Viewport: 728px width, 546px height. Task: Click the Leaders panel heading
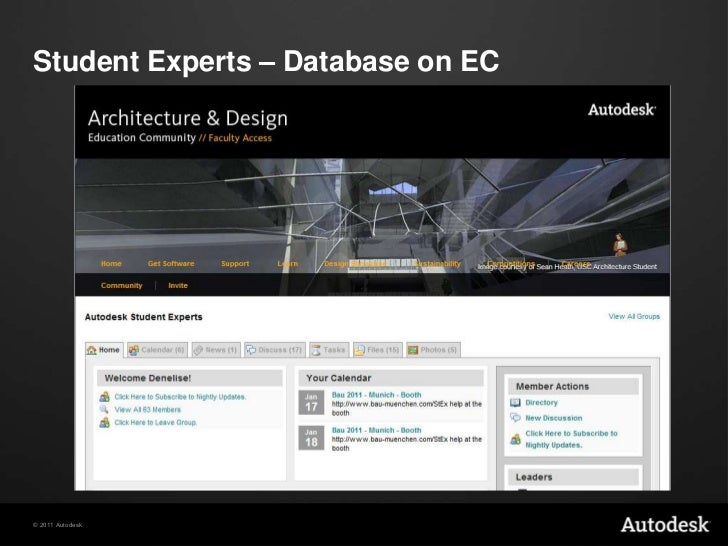click(x=534, y=477)
